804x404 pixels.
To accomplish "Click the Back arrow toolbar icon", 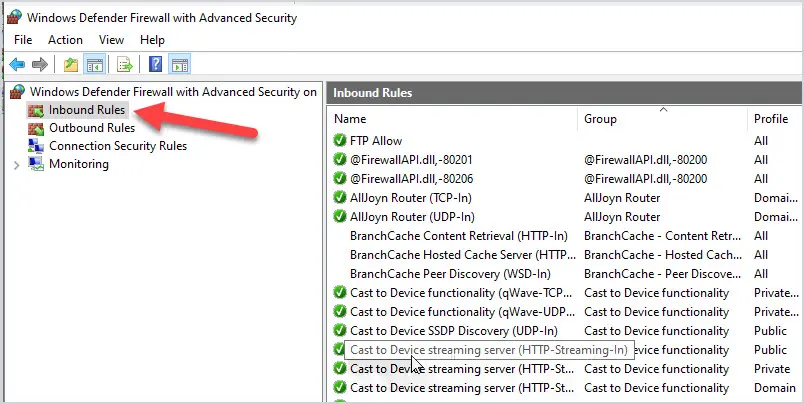I will 17,65.
